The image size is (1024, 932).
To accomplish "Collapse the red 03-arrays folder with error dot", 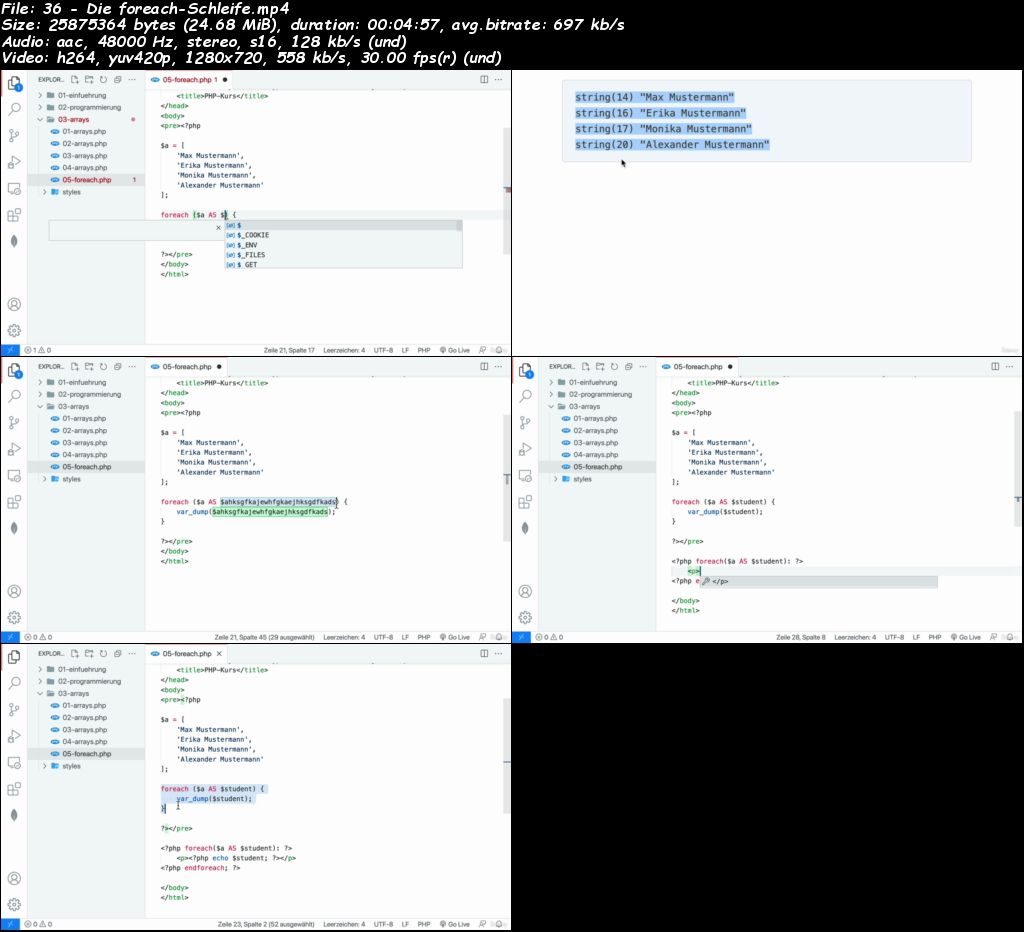I will coord(73,119).
